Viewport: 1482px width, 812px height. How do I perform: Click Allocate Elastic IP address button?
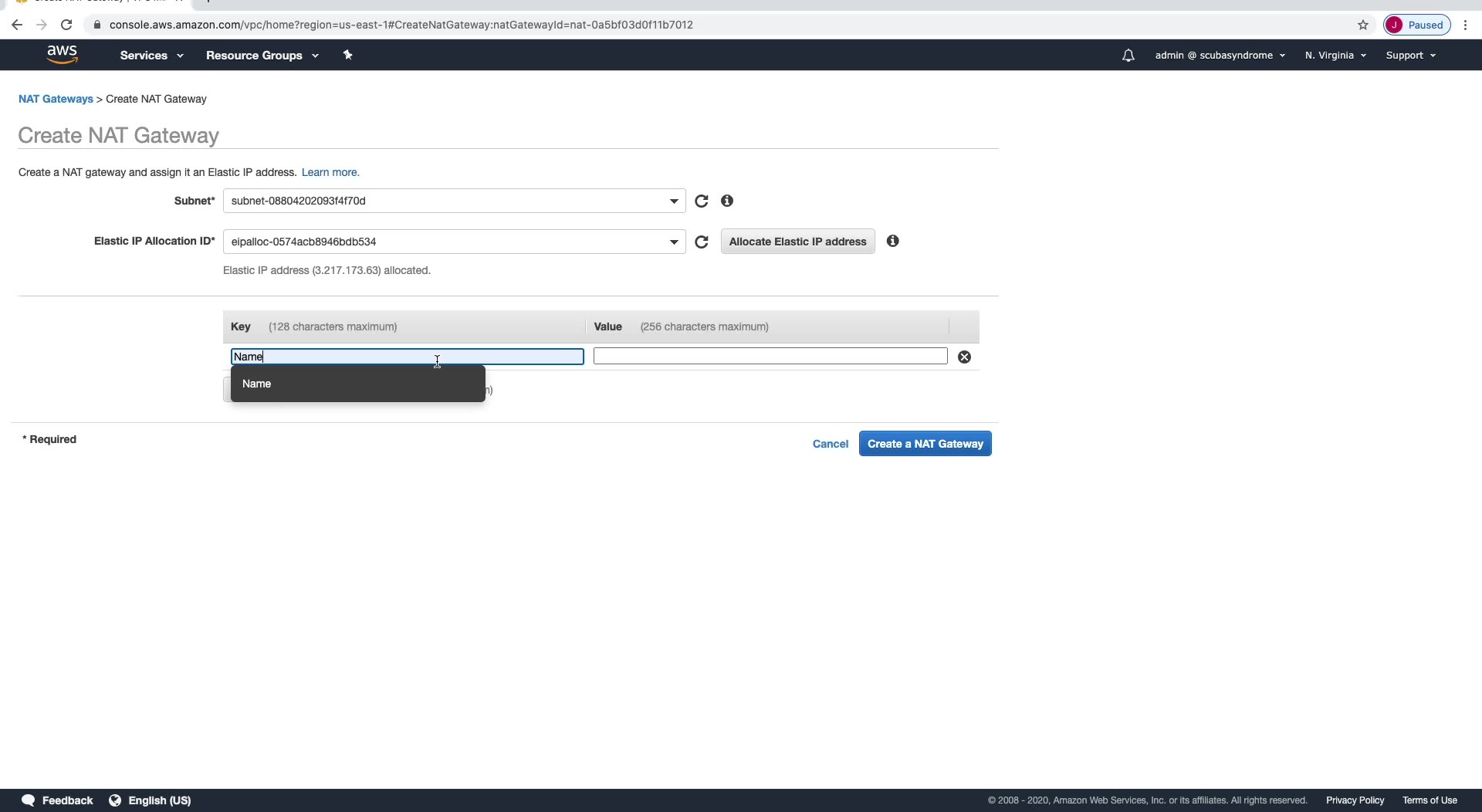click(797, 242)
